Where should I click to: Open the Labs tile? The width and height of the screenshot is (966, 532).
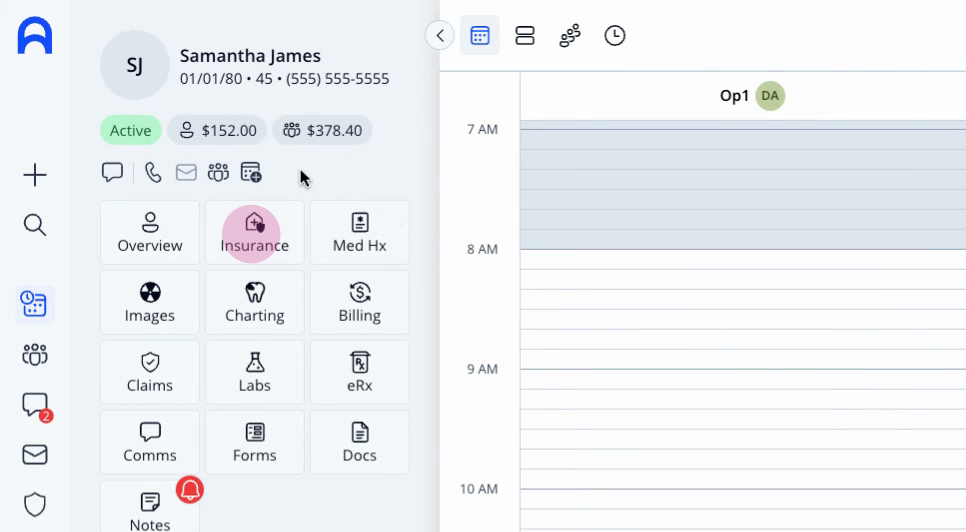point(254,373)
